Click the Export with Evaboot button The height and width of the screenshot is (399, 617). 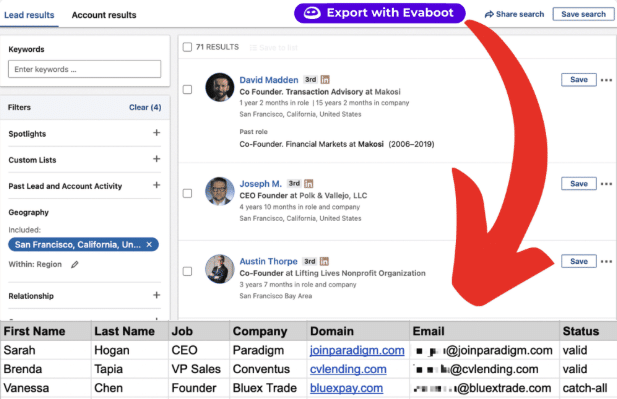coord(379,13)
